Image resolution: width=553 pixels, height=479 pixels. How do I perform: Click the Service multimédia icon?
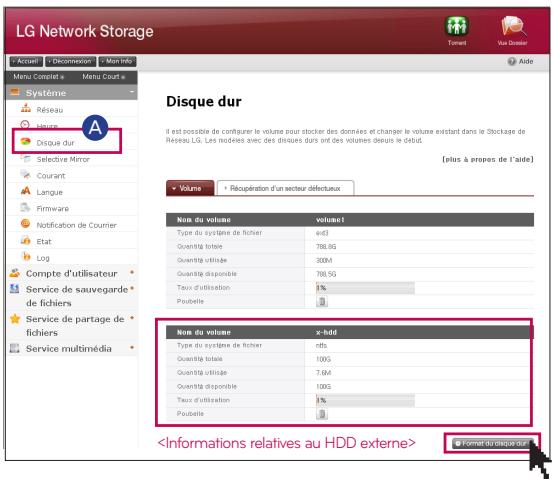[14, 348]
